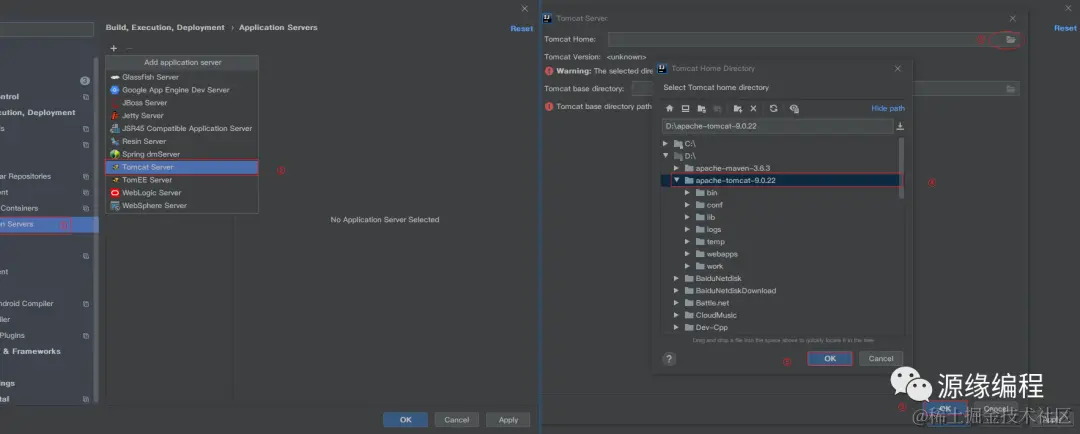Viewport: 1080px width, 434px height.
Task: Open path history arrow beside path field
Action: pos(900,127)
